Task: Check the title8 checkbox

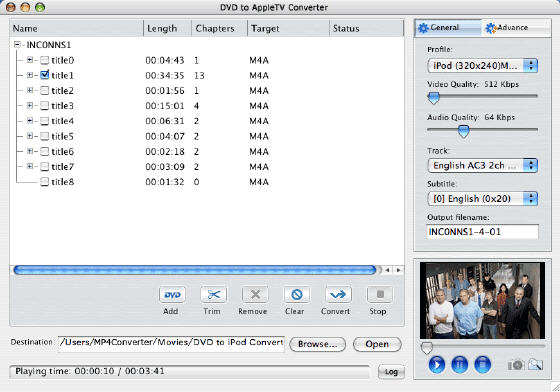Action: (44, 182)
